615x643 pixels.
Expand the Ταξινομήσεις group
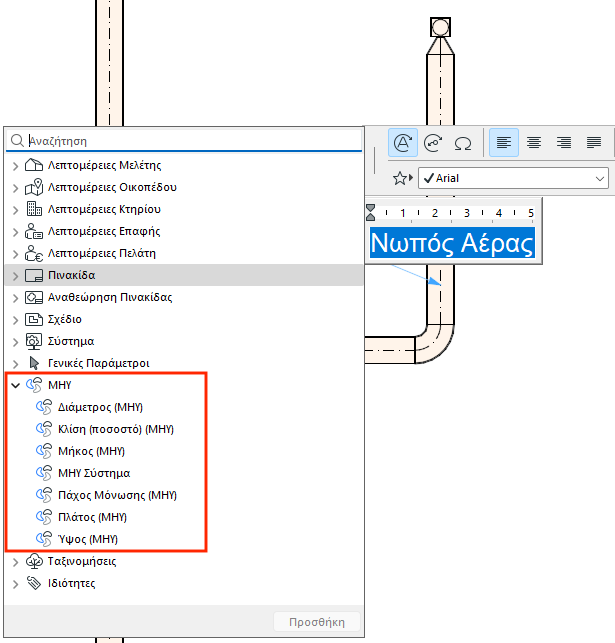[x=16, y=562]
